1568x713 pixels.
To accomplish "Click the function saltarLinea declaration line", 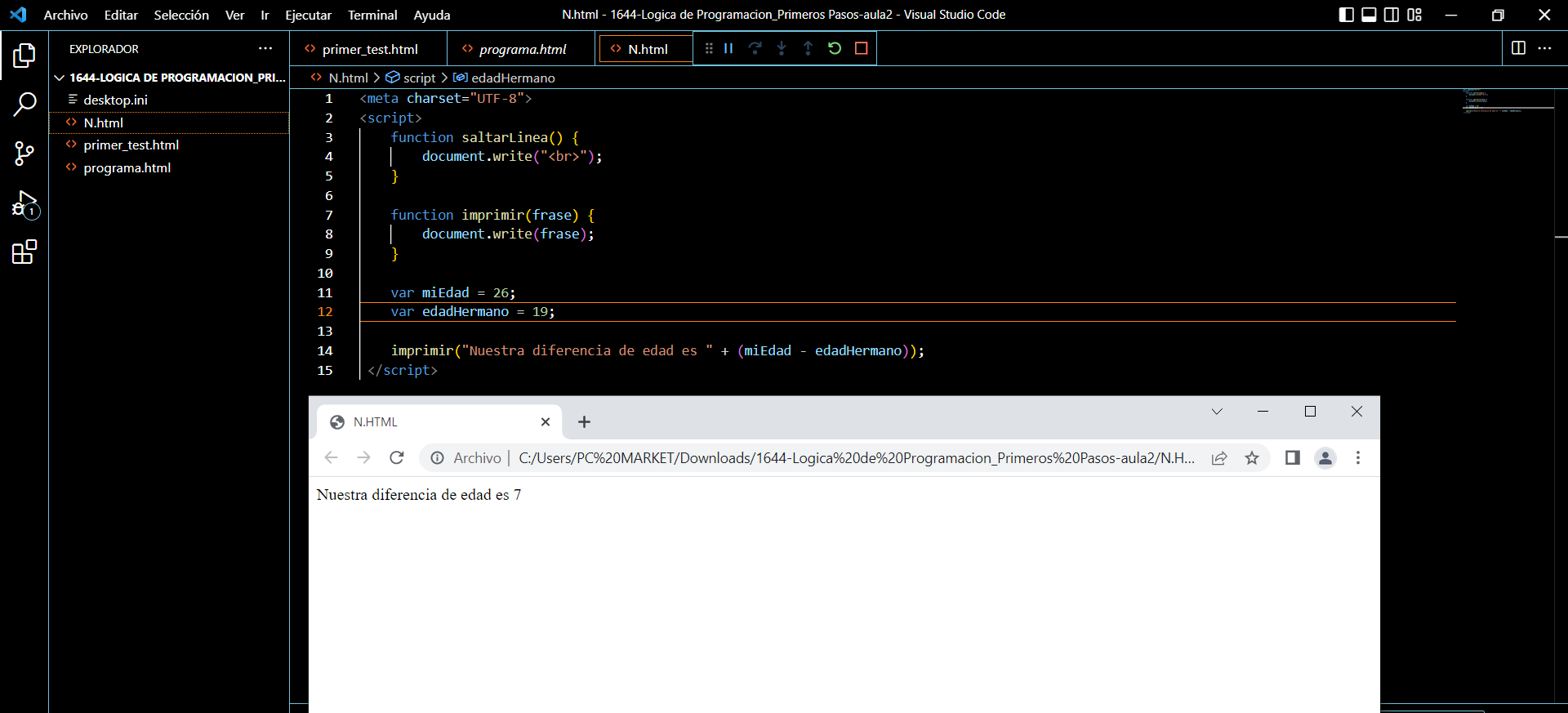I will coord(484,137).
